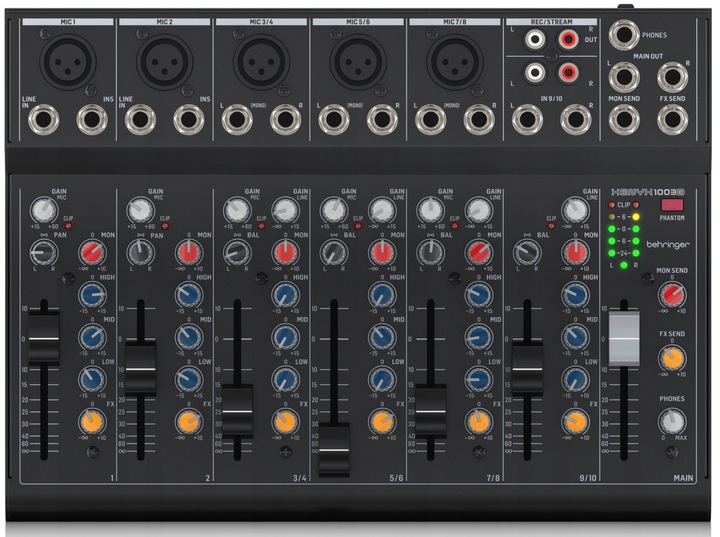The image size is (720, 537).
Task: Click the IN 9/10 right jack
Action: tap(576, 119)
